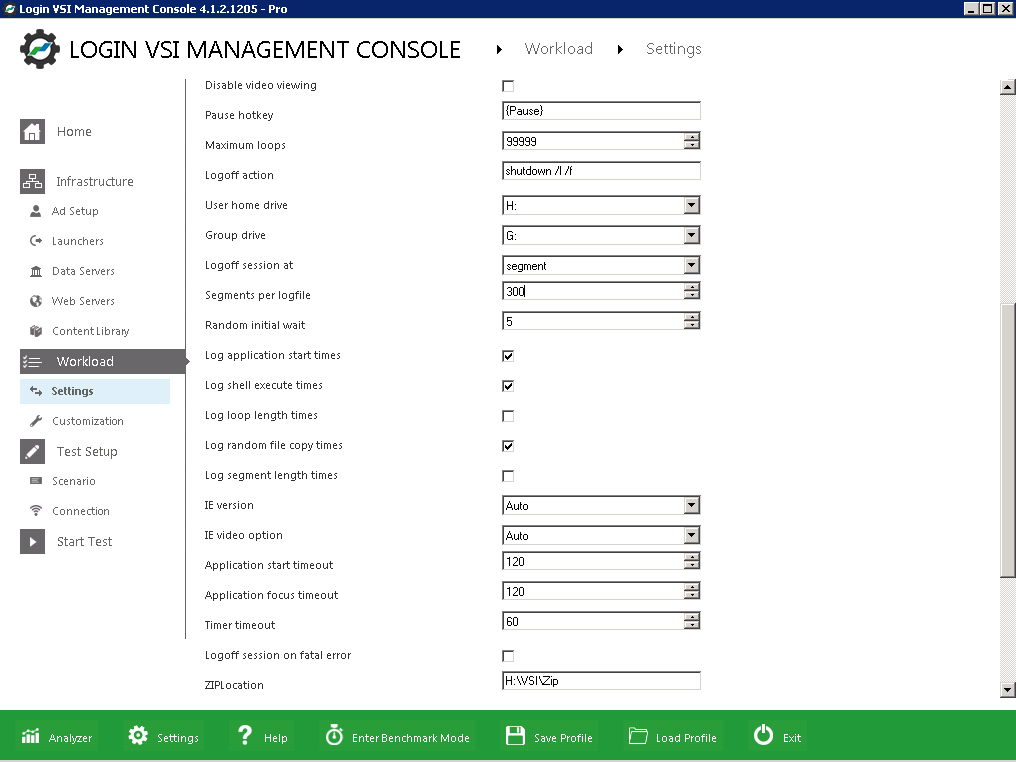This screenshot has height=762, width=1016.
Task: Open the User home drive dropdown
Action: [x=691, y=205]
